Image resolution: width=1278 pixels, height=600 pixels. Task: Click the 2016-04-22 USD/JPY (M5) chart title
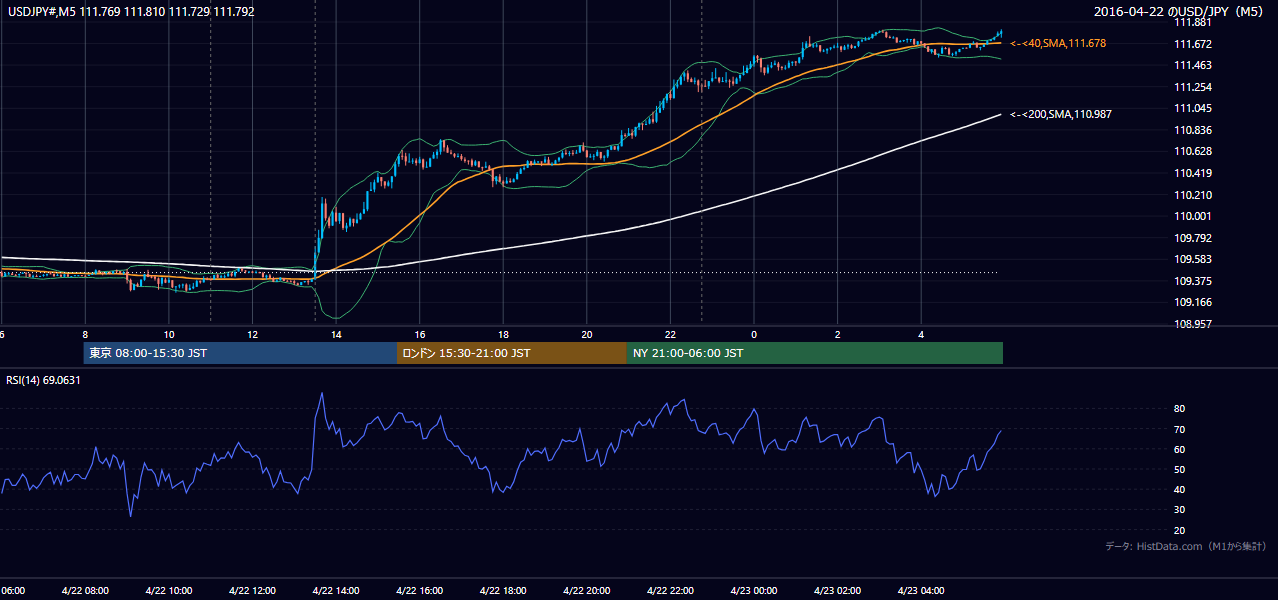coord(1179,11)
